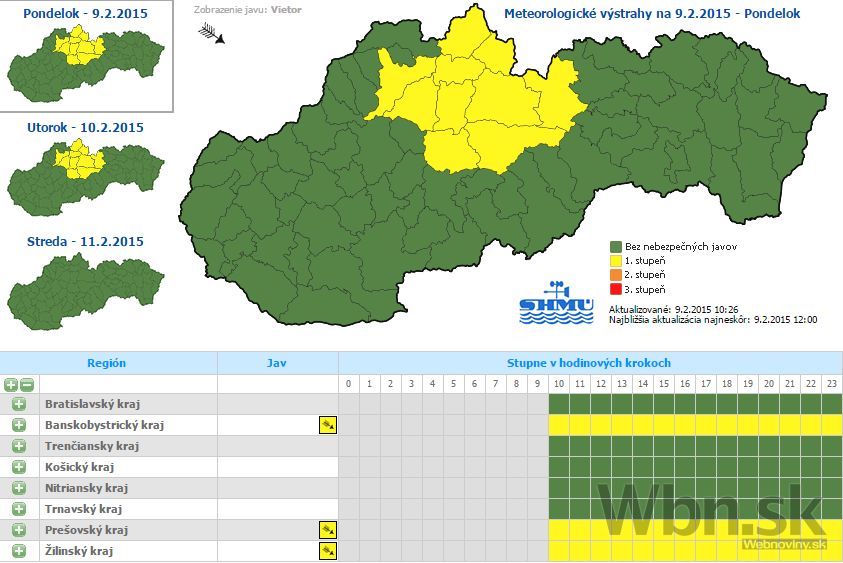The height and width of the screenshot is (563, 843).
Task: Expand the Nitriansky kraj row
Action: tap(19, 488)
